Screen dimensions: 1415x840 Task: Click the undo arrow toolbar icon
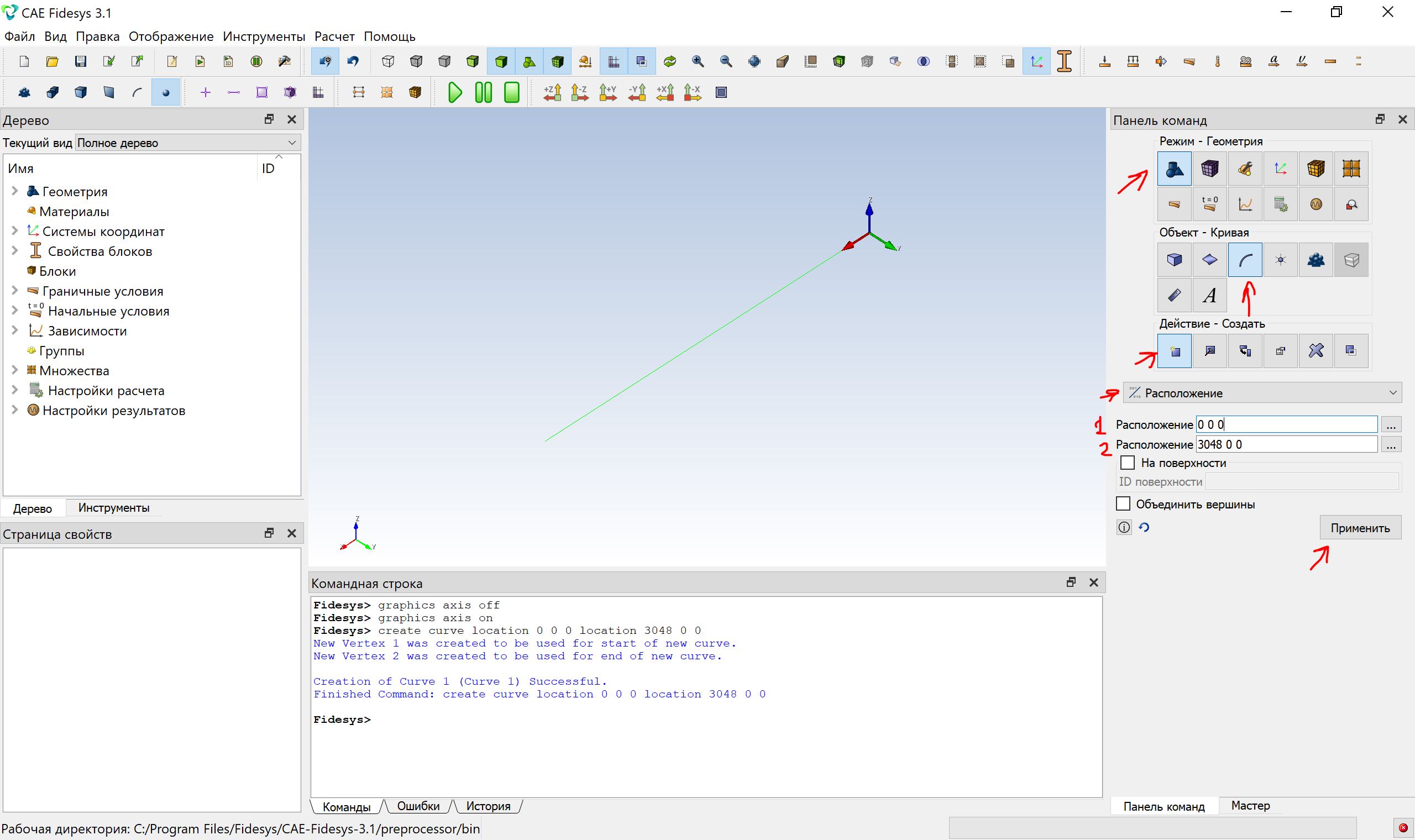coord(354,61)
